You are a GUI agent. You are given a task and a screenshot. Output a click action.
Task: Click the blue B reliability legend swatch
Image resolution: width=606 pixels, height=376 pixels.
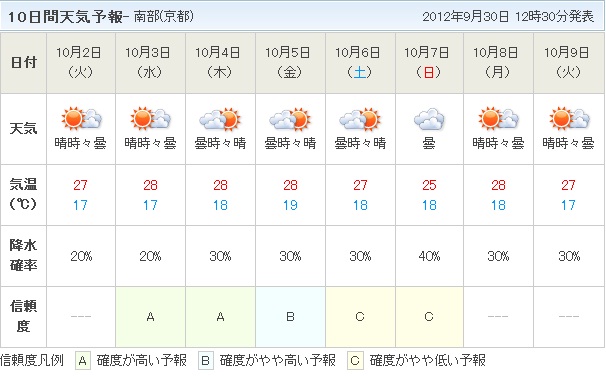tap(206, 361)
